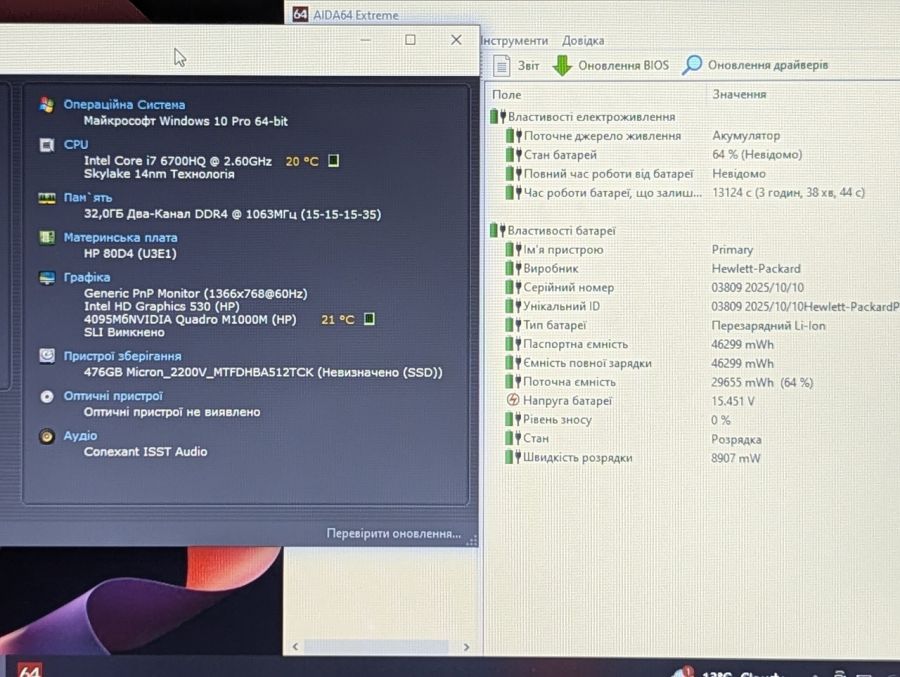The height and width of the screenshot is (677, 900).
Task: Click the horizontal scrollbar left arrow
Action: point(295,647)
